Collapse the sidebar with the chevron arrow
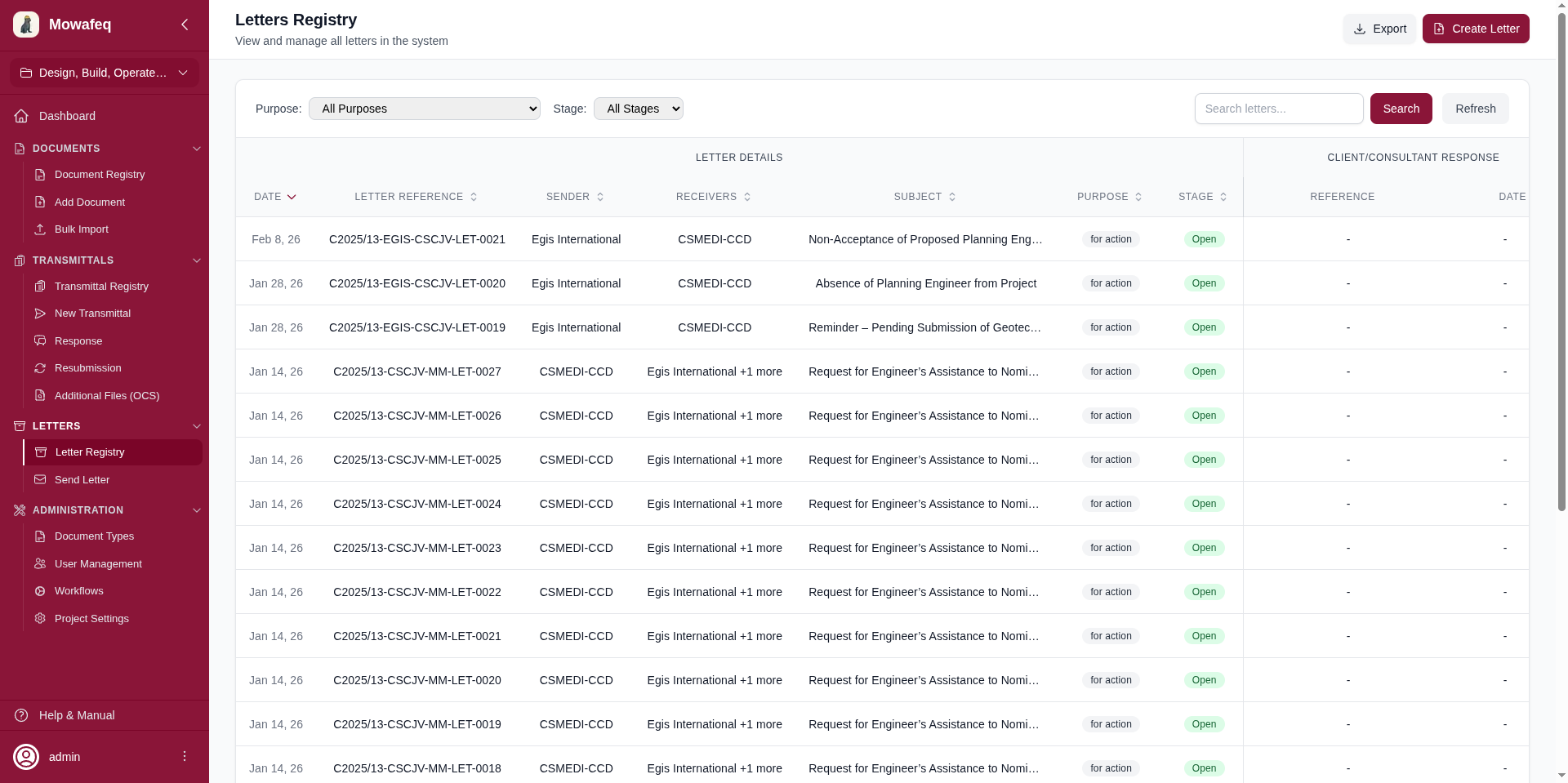Image resolution: width=1568 pixels, height=783 pixels. (x=185, y=24)
